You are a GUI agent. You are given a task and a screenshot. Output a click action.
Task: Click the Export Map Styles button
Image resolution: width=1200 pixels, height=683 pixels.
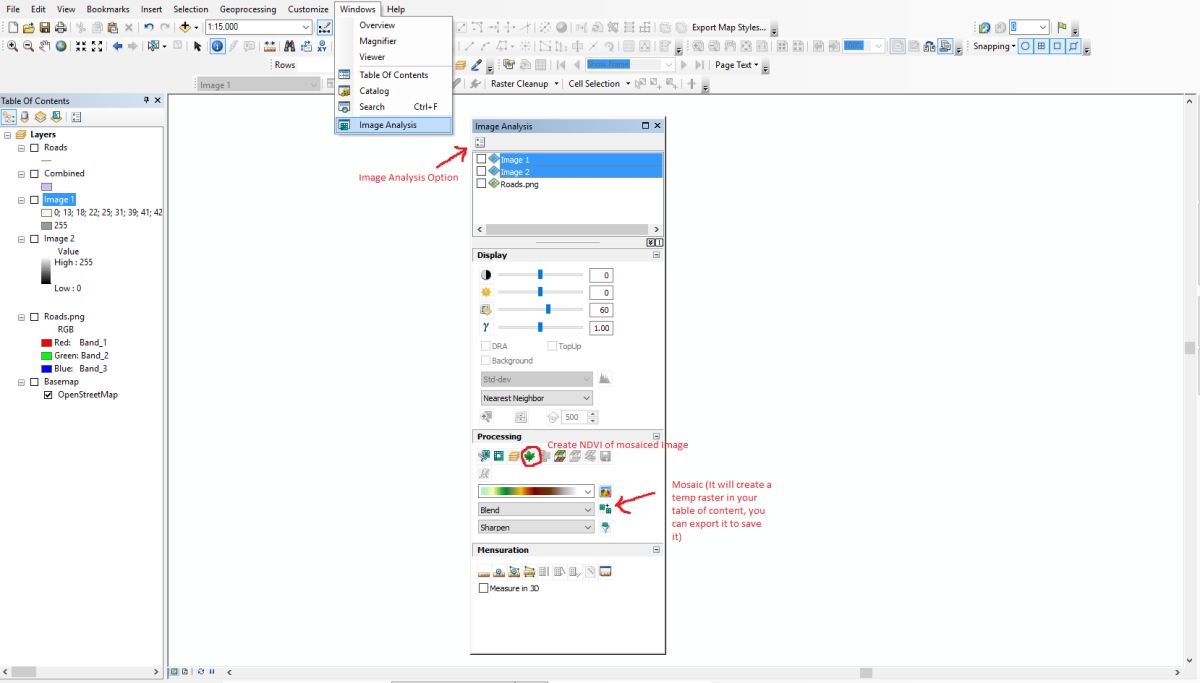click(x=729, y=28)
